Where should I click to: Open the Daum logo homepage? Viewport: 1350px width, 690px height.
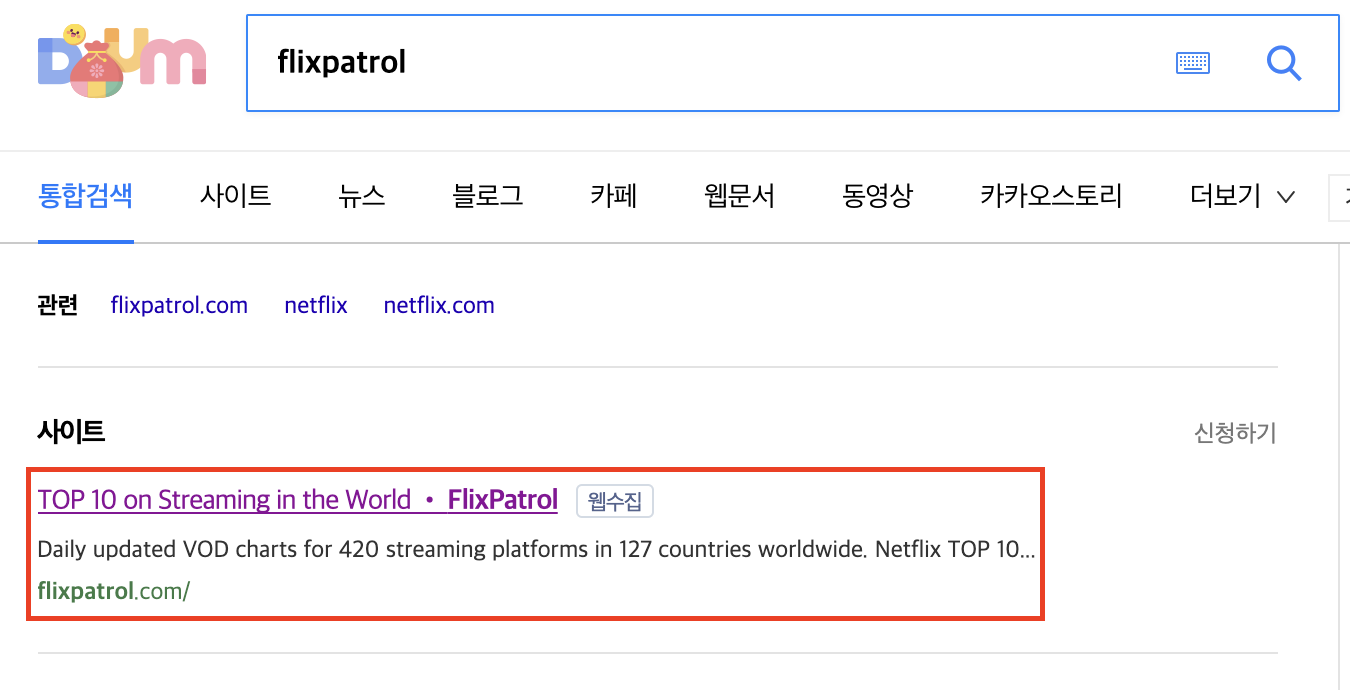pyautogui.click(x=122, y=62)
